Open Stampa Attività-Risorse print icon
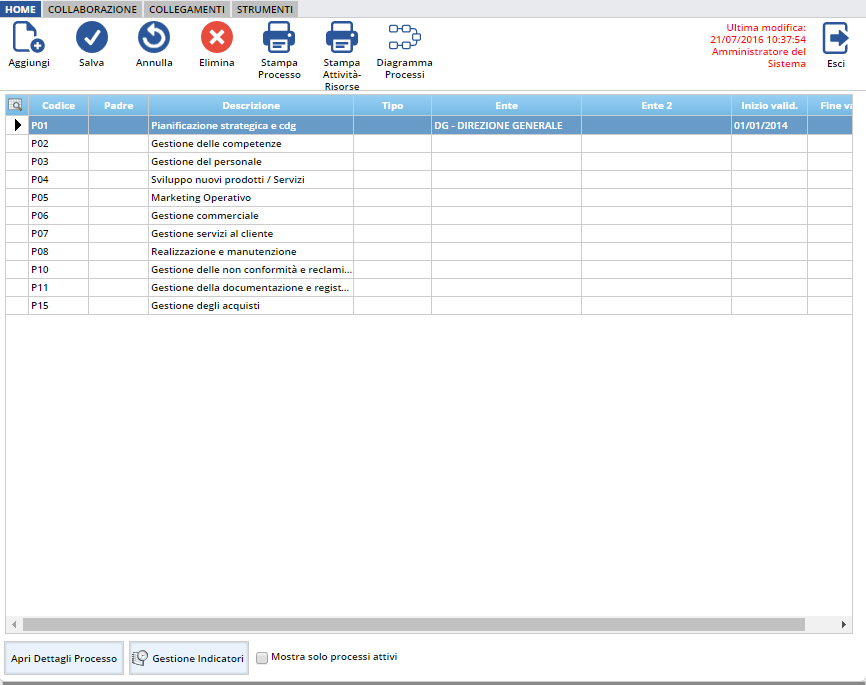Screen dimensions: 866x685 pos(341,39)
